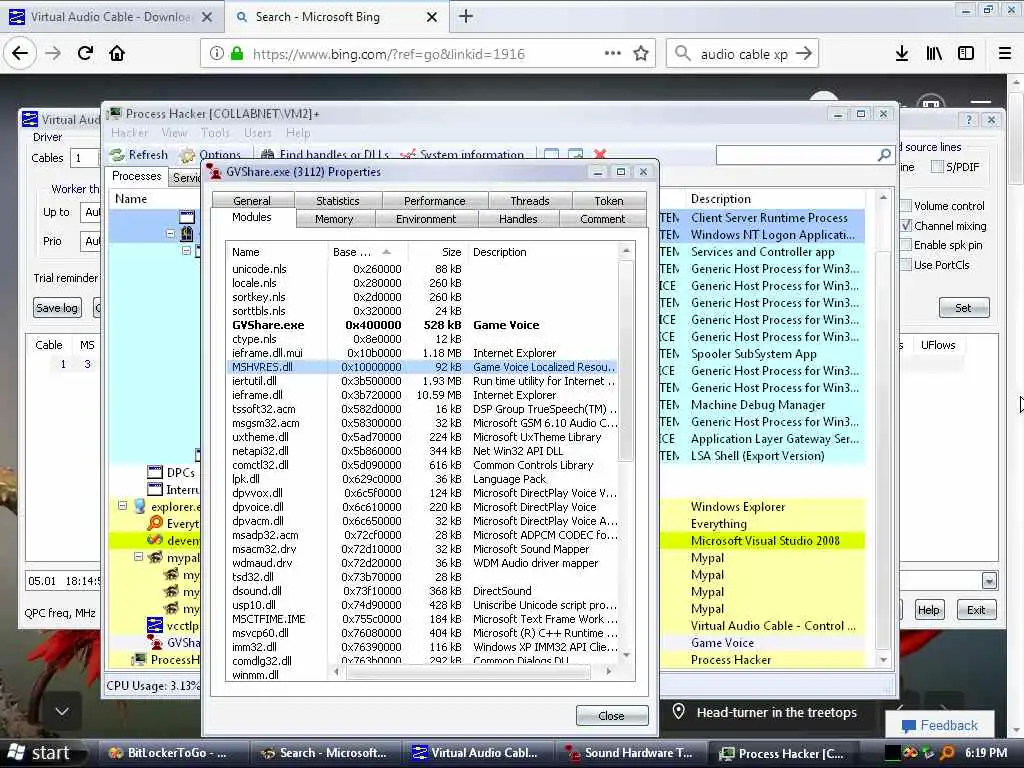
Task: Switch to the Memory tab
Action: click(334, 219)
